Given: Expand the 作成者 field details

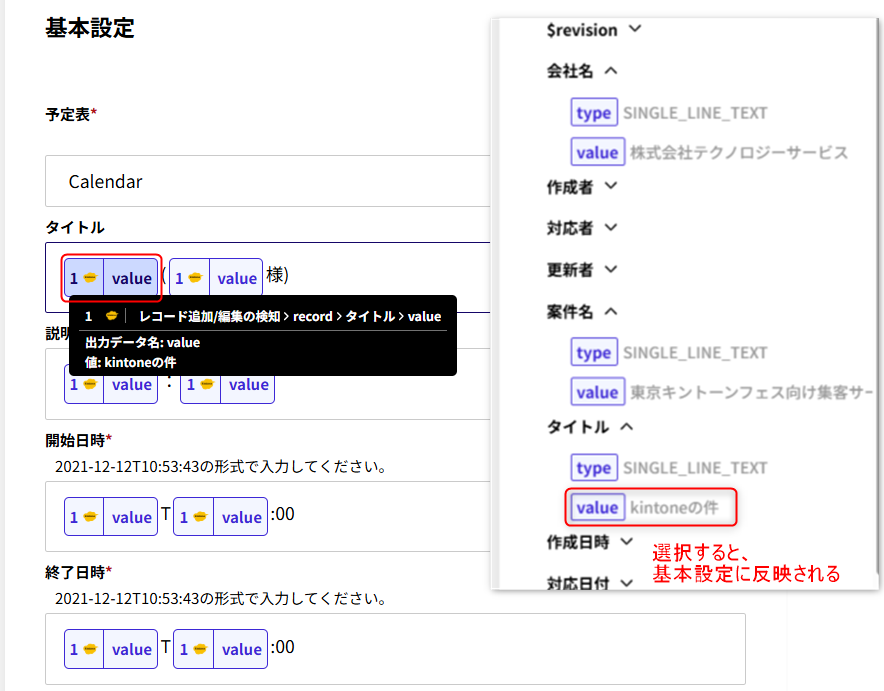Looking at the screenshot, I should 610,188.
